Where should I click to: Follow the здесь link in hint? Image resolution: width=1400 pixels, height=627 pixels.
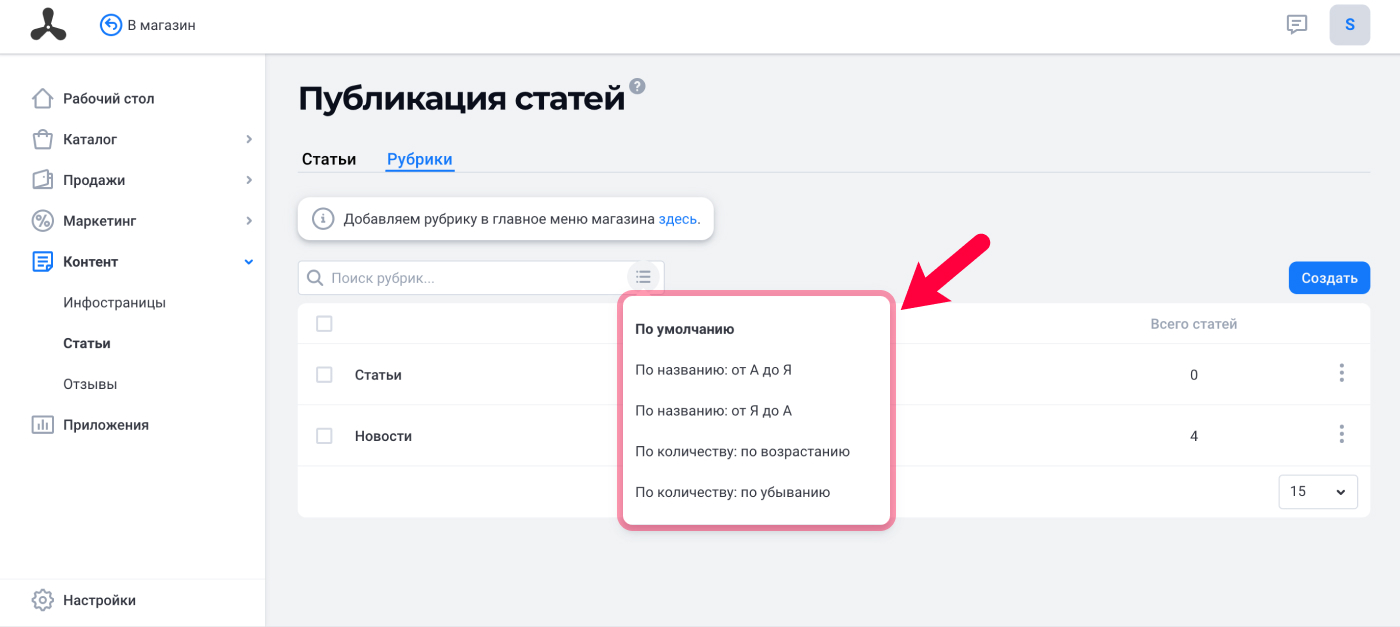(x=679, y=218)
